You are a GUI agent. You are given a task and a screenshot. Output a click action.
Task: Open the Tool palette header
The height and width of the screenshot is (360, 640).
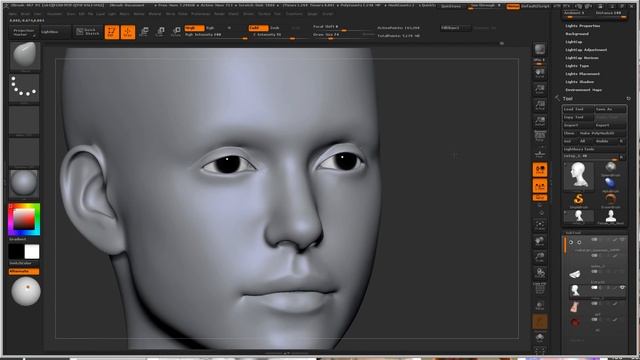point(568,99)
